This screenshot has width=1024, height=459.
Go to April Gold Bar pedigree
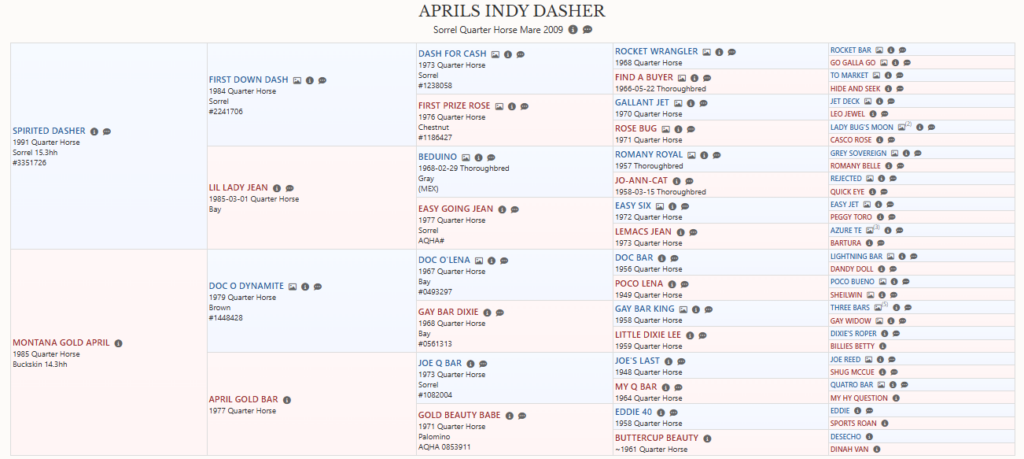click(x=244, y=400)
